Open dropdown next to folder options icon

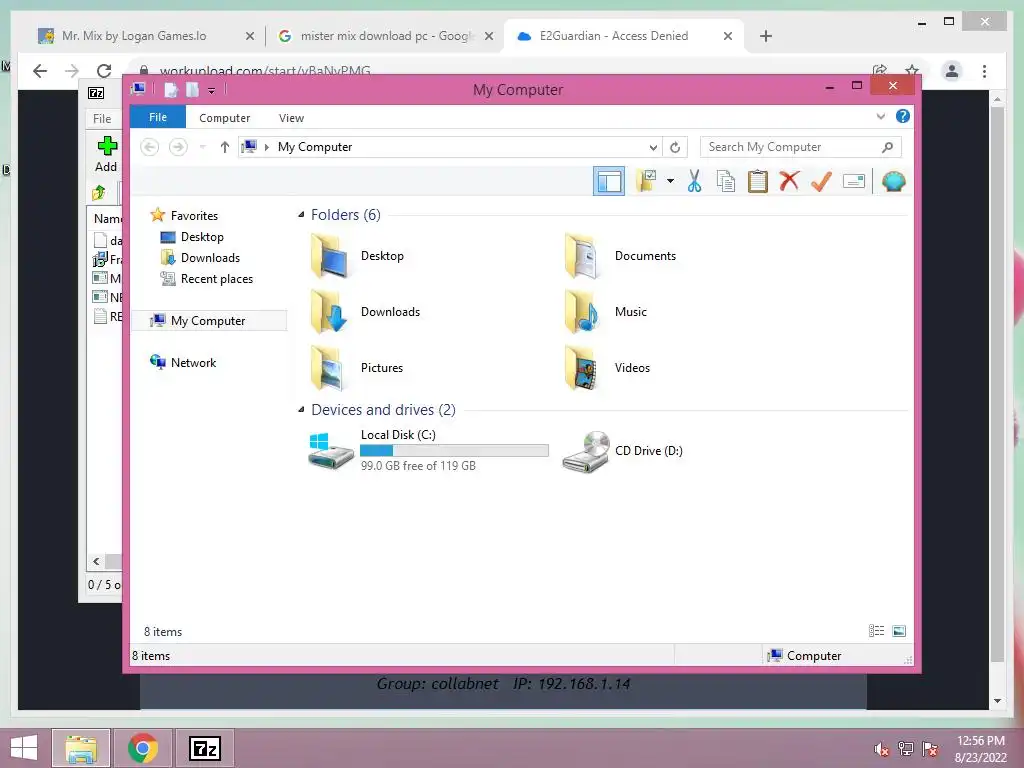click(670, 181)
